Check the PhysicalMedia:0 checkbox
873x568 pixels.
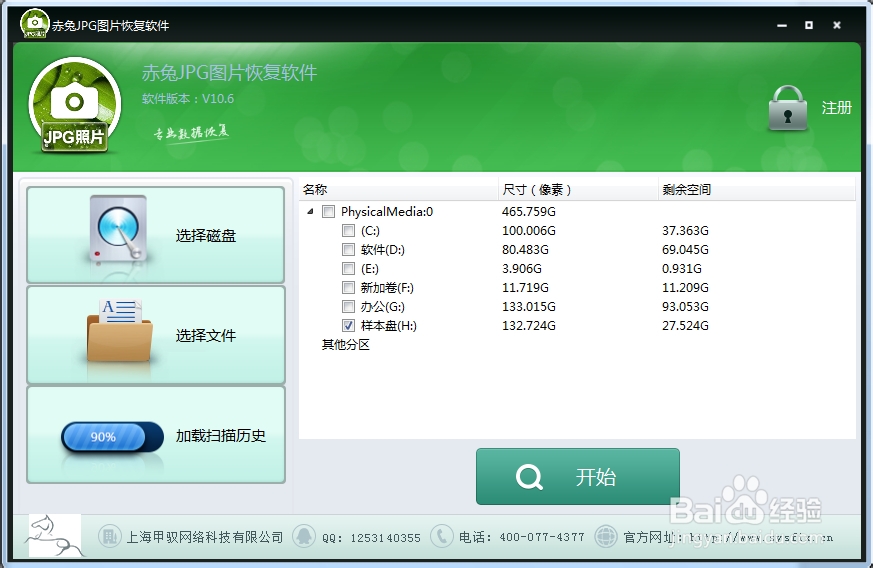(328, 212)
